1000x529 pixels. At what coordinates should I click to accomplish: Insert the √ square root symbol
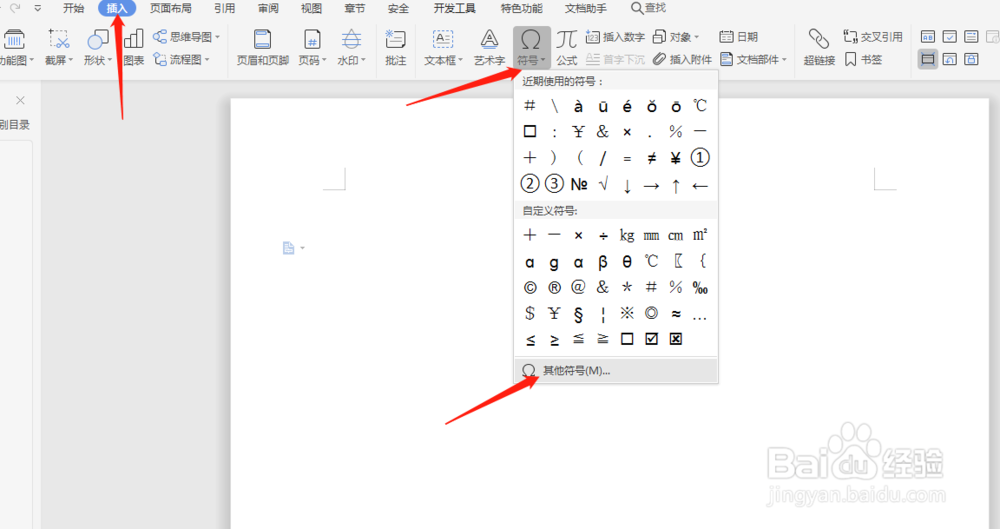[x=603, y=184]
